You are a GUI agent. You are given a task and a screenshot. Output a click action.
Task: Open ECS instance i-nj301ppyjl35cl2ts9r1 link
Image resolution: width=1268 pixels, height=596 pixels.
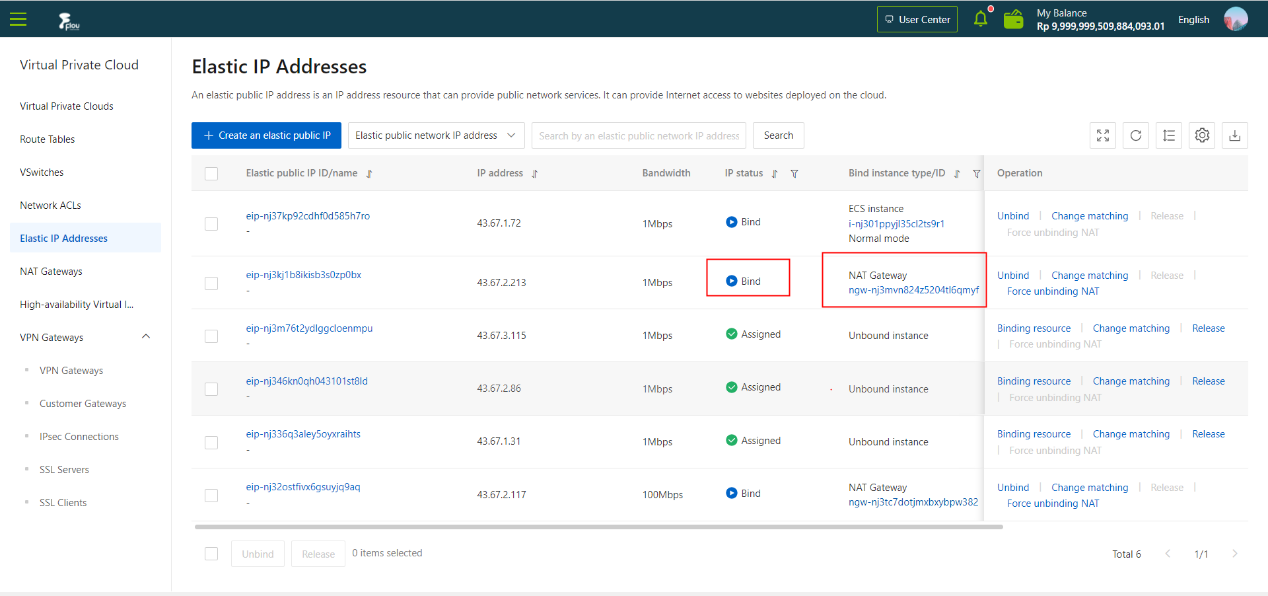[x=896, y=224]
